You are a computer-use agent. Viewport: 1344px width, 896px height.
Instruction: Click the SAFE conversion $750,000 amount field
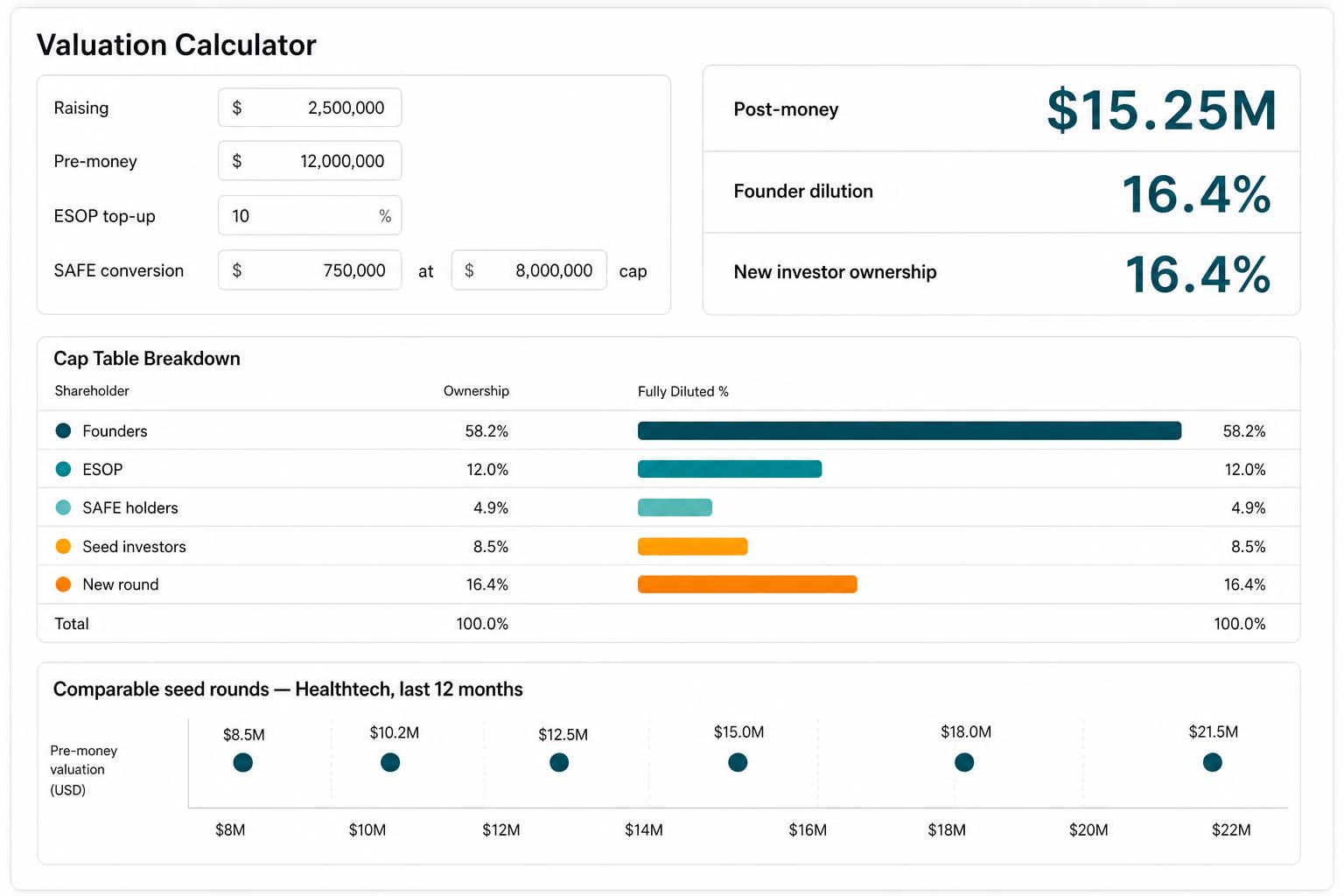tap(310, 270)
